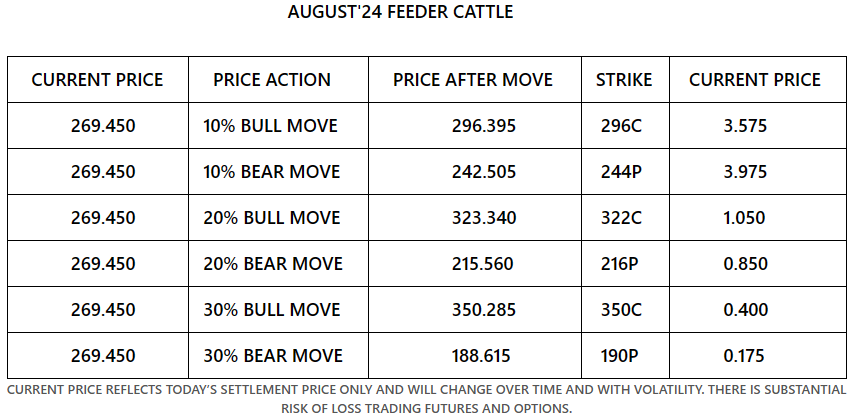
Task: Select the 30% BEAR MOVE cell
Action: [x=272, y=356]
